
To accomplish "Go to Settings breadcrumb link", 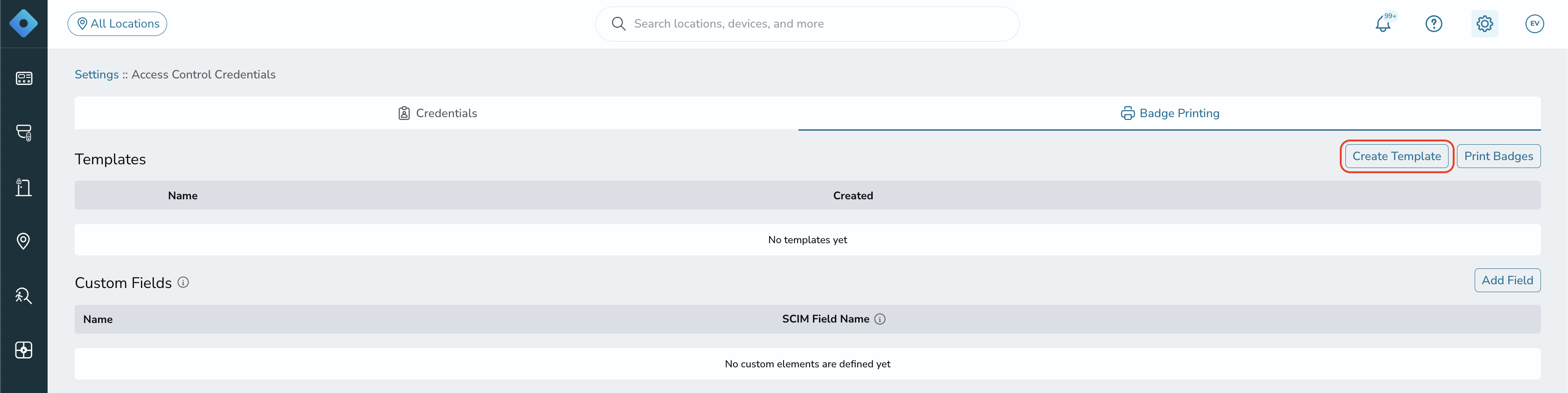I will point(97,74).
